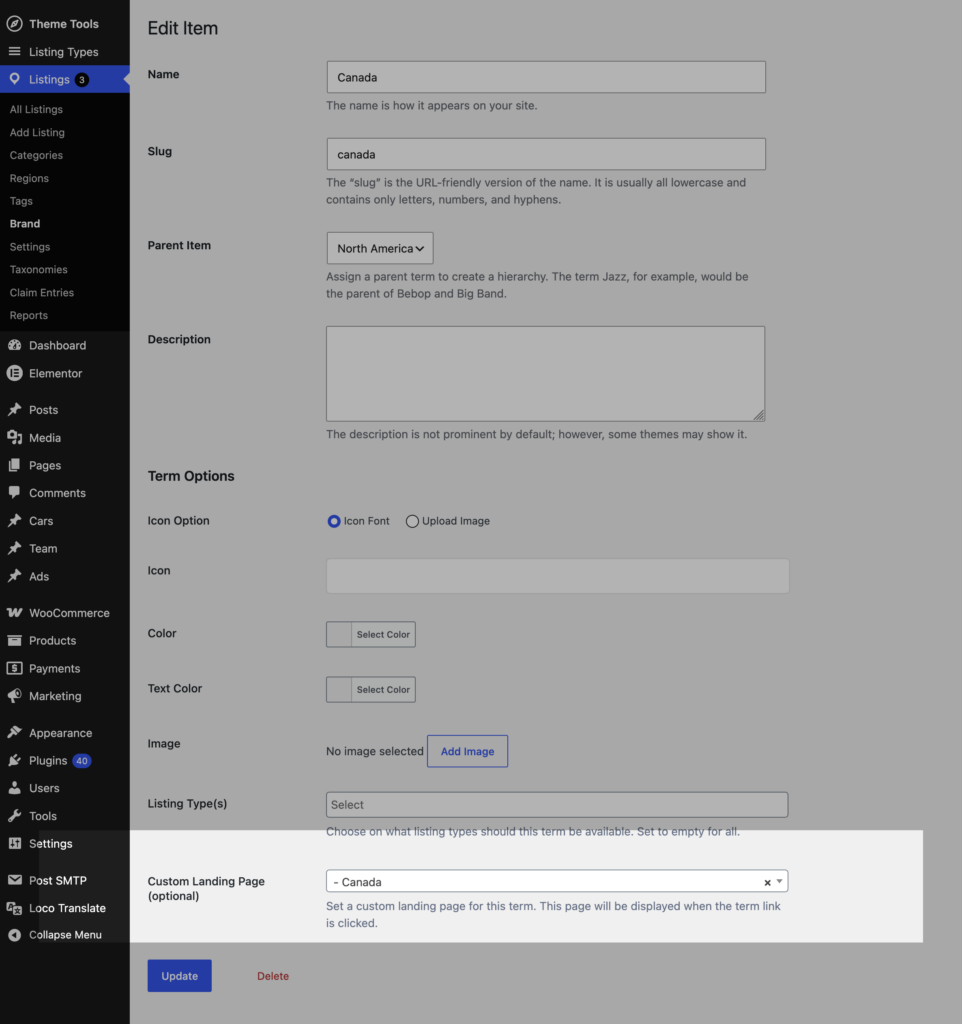Click the Team pushpin icon

[14, 548]
